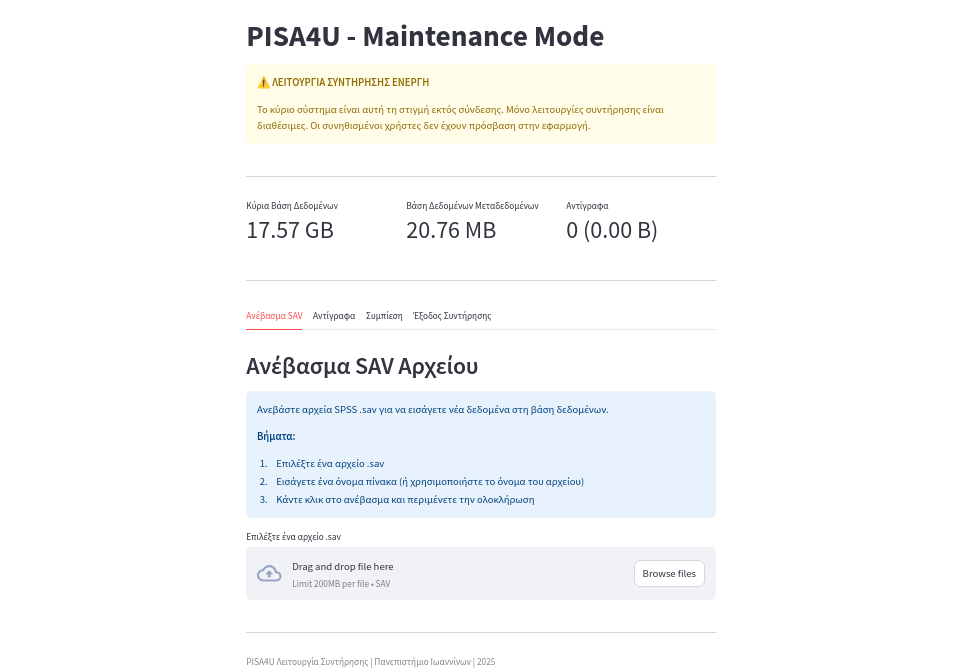Open the Συμπίεση tab
Image resolution: width=958 pixels, height=672 pixels.
[x=384, y=316]
